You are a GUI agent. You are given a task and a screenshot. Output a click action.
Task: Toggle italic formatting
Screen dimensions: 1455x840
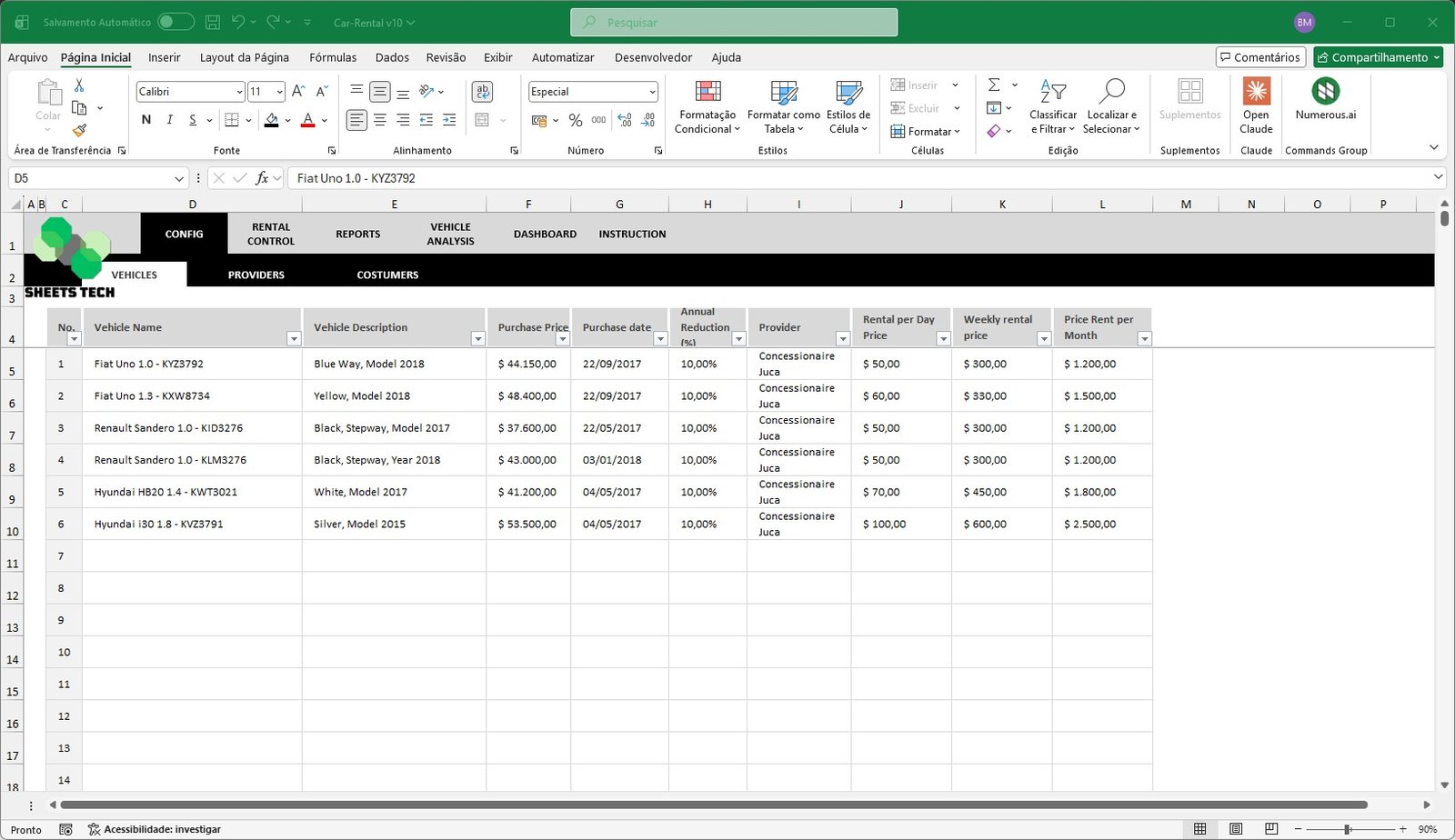click(x=169, y=119)
